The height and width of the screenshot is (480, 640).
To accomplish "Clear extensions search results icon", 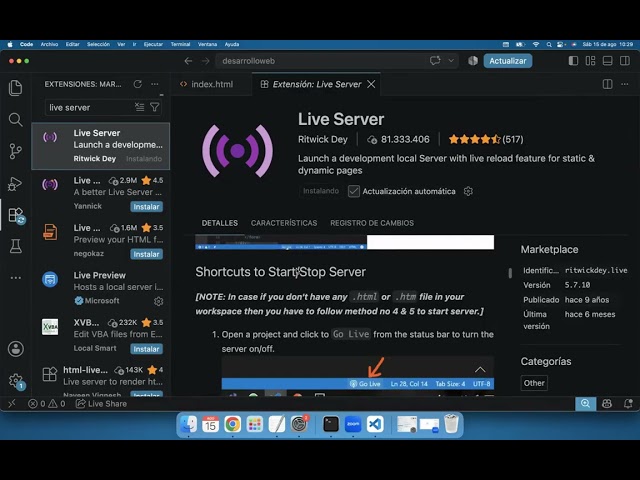I will click(140, 107).
